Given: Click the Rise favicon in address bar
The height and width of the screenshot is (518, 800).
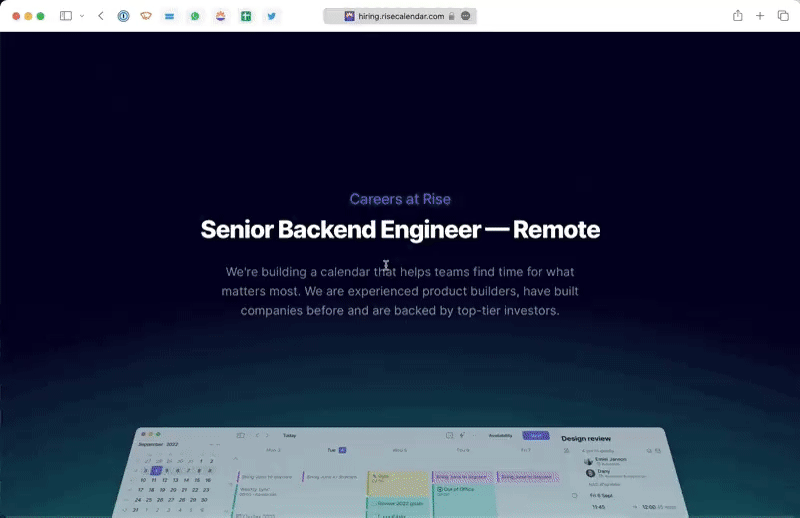Looking at the screenshot, I should coord(349,16).
